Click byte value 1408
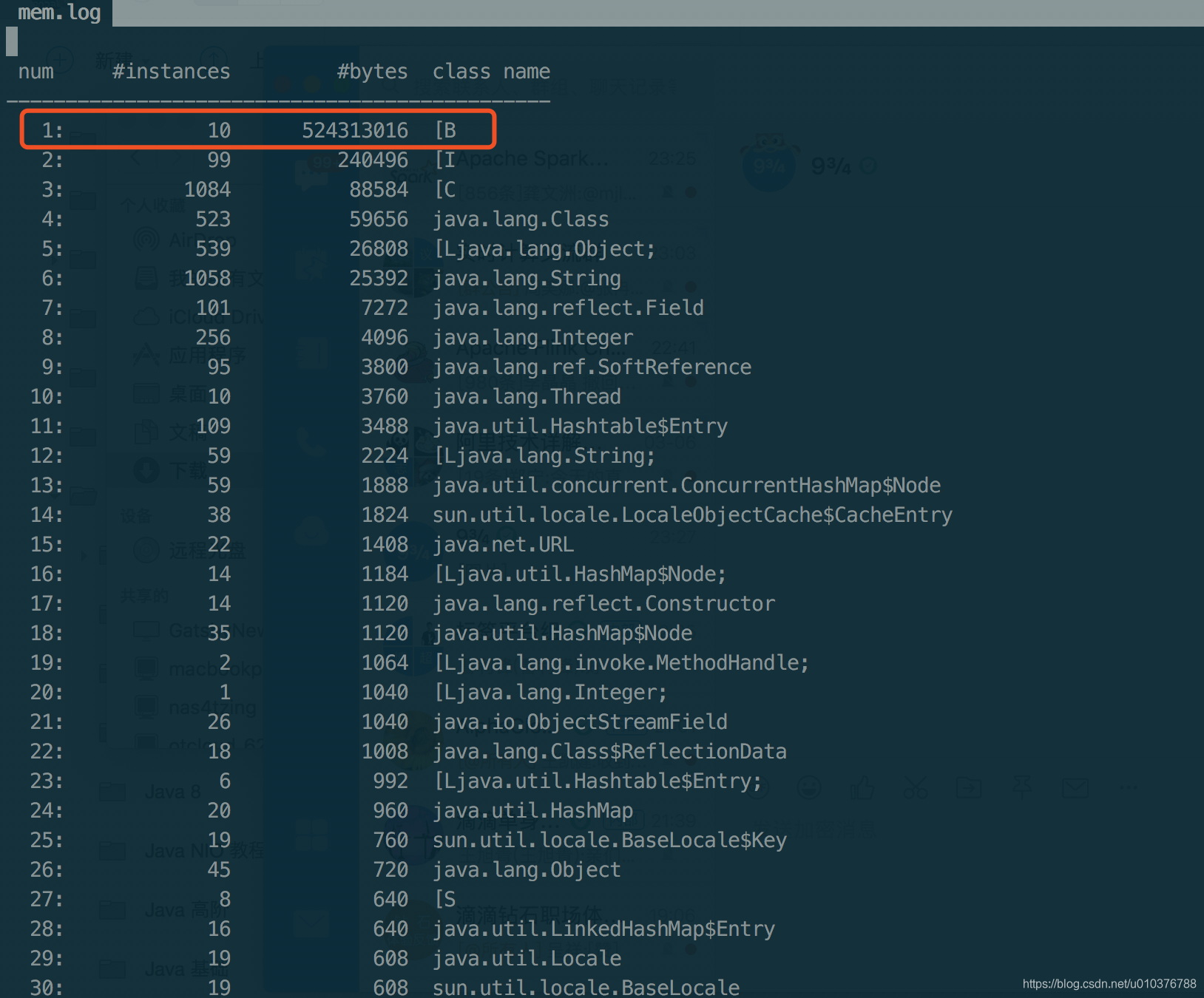The height and width of the screenshot is (998, 1204). [385, 545]
